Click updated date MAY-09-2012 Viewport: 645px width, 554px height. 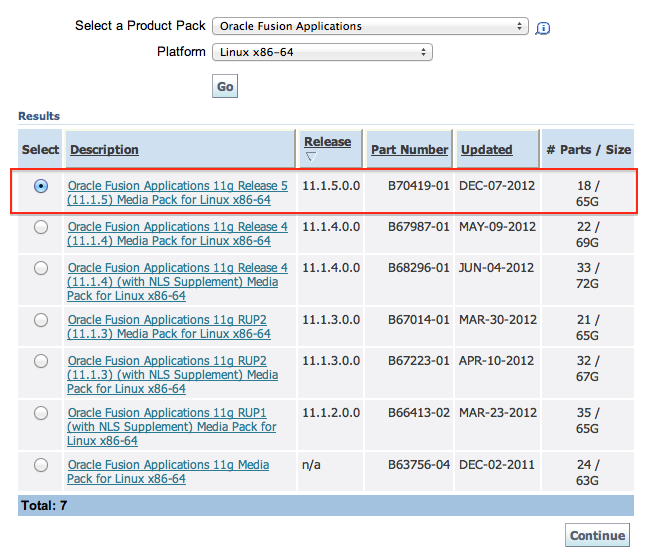497,227
